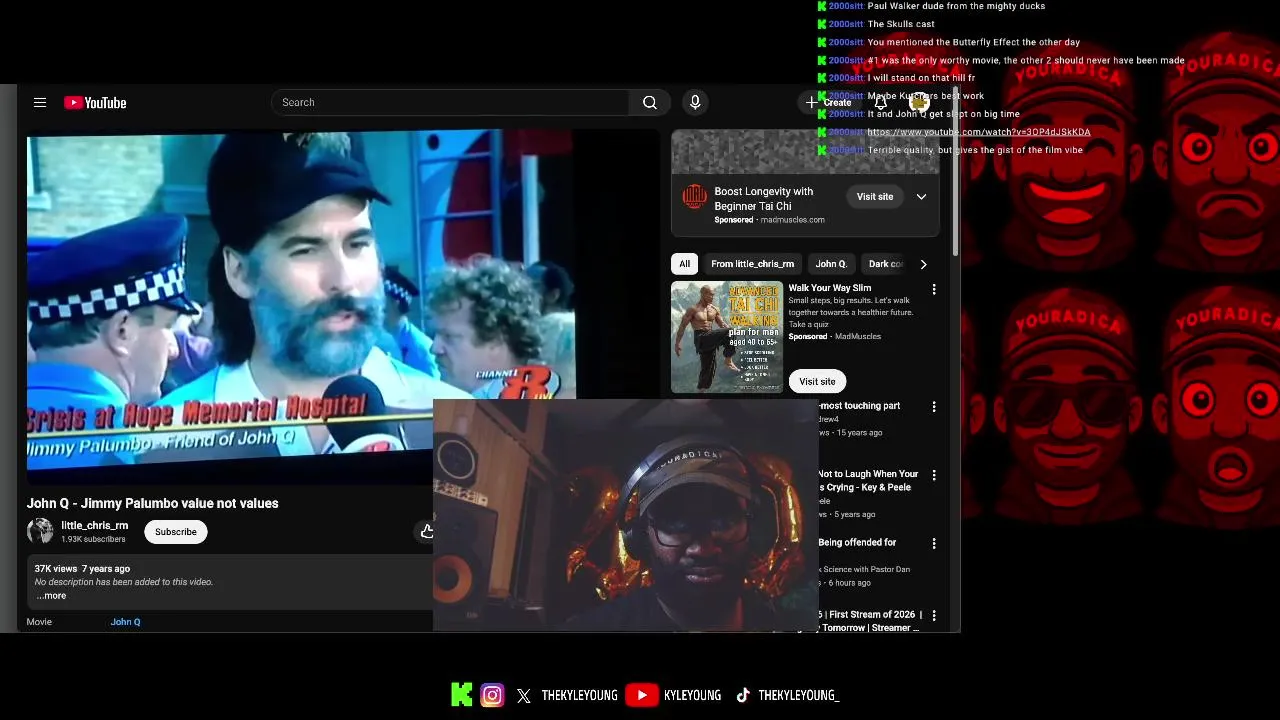1280x720 pixels.
Task: Expand description with ...more
Action: coord(51,596)
